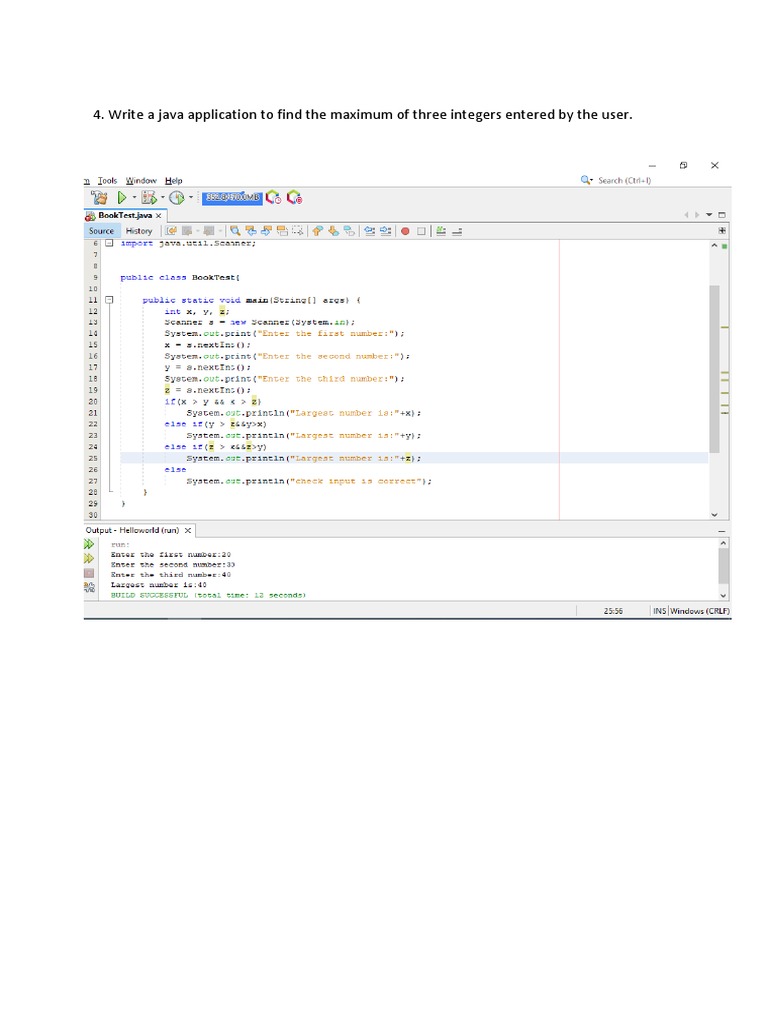Click the green Run Project button

[x=122, y=198]
